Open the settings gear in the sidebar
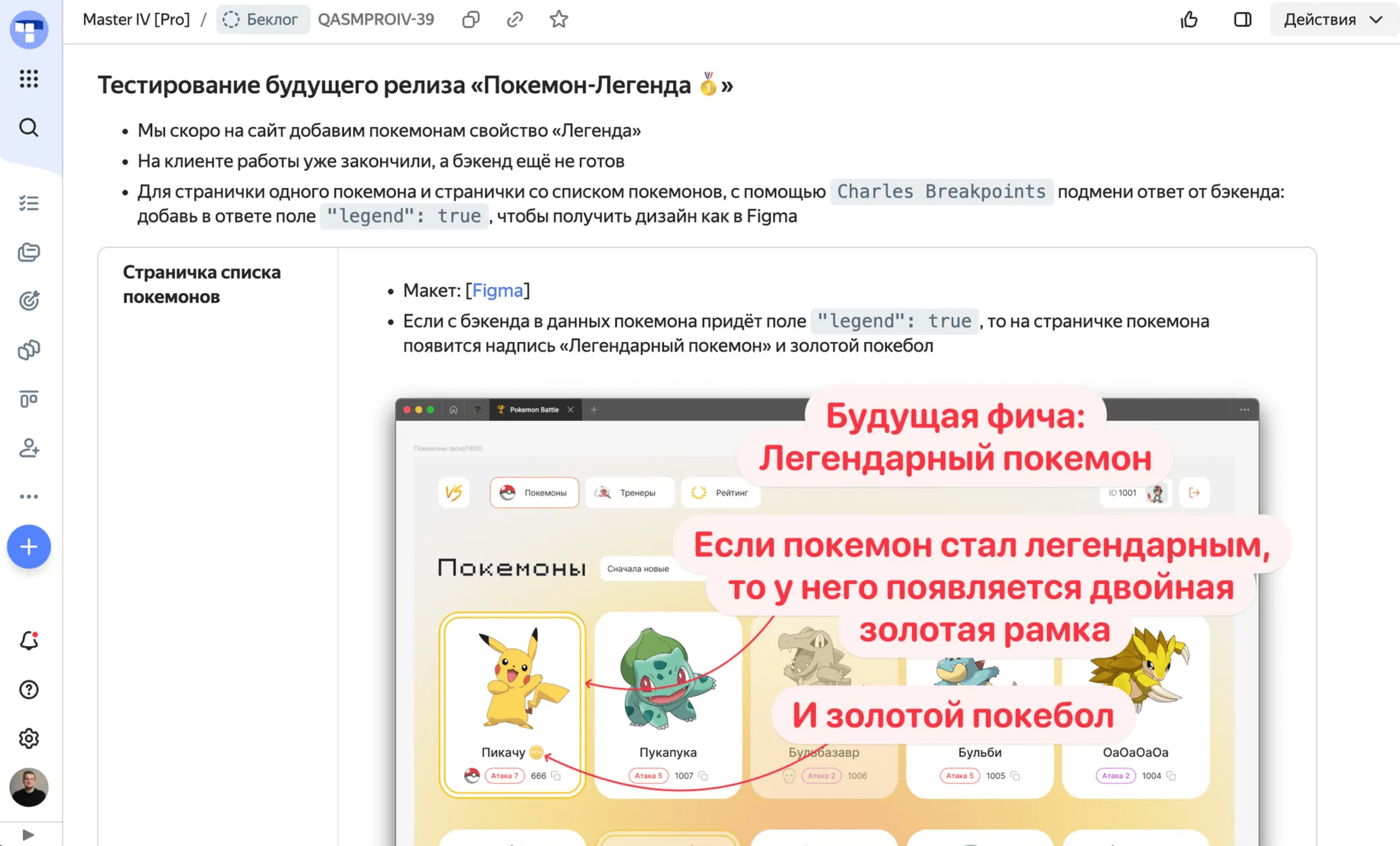Screen dimensions: 1400x846 click(28, 738)
